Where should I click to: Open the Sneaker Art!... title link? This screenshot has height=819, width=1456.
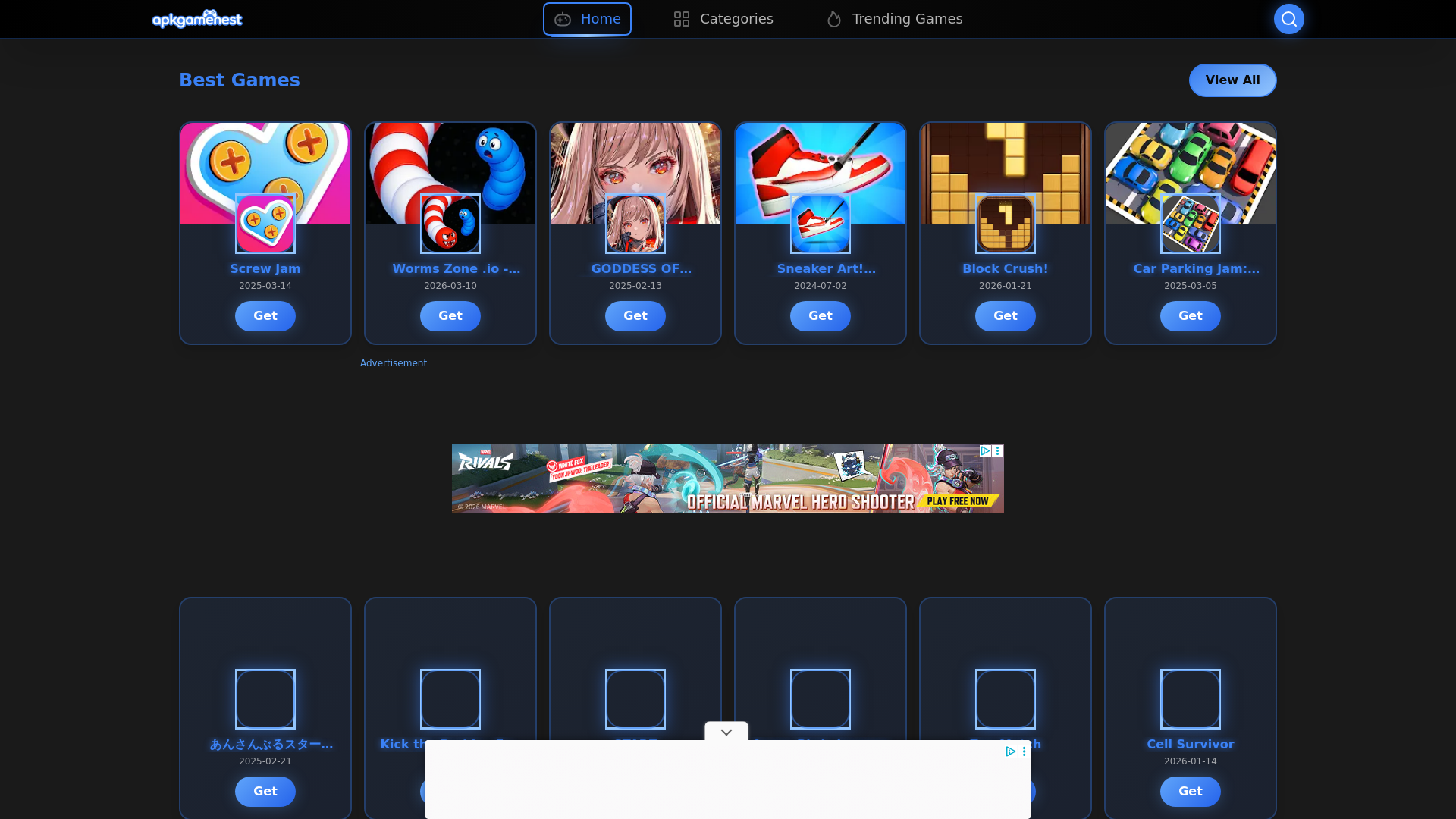click(827, 268)
